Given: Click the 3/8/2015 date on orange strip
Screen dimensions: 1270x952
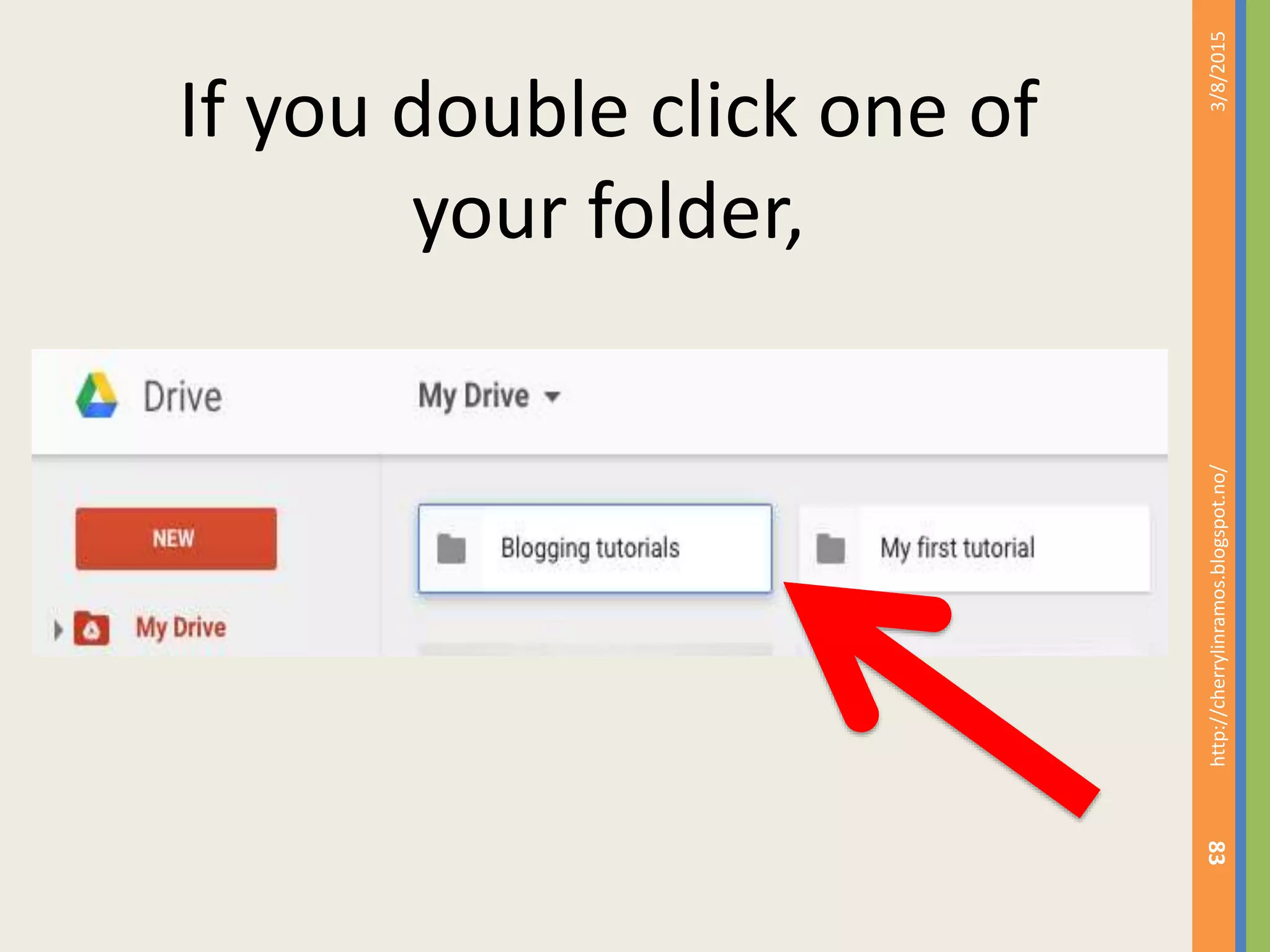Looking at the screenshot, I should pos(1218,72).
